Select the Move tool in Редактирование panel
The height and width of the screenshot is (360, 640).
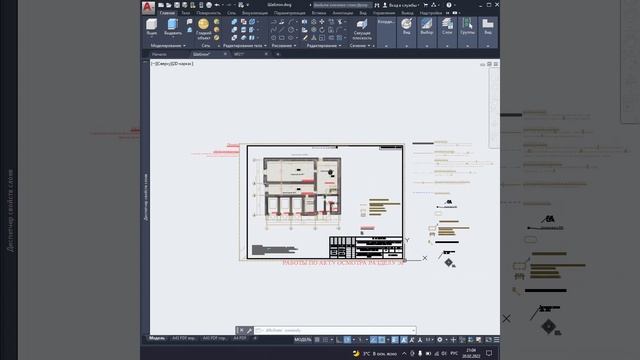pos(322,22)
